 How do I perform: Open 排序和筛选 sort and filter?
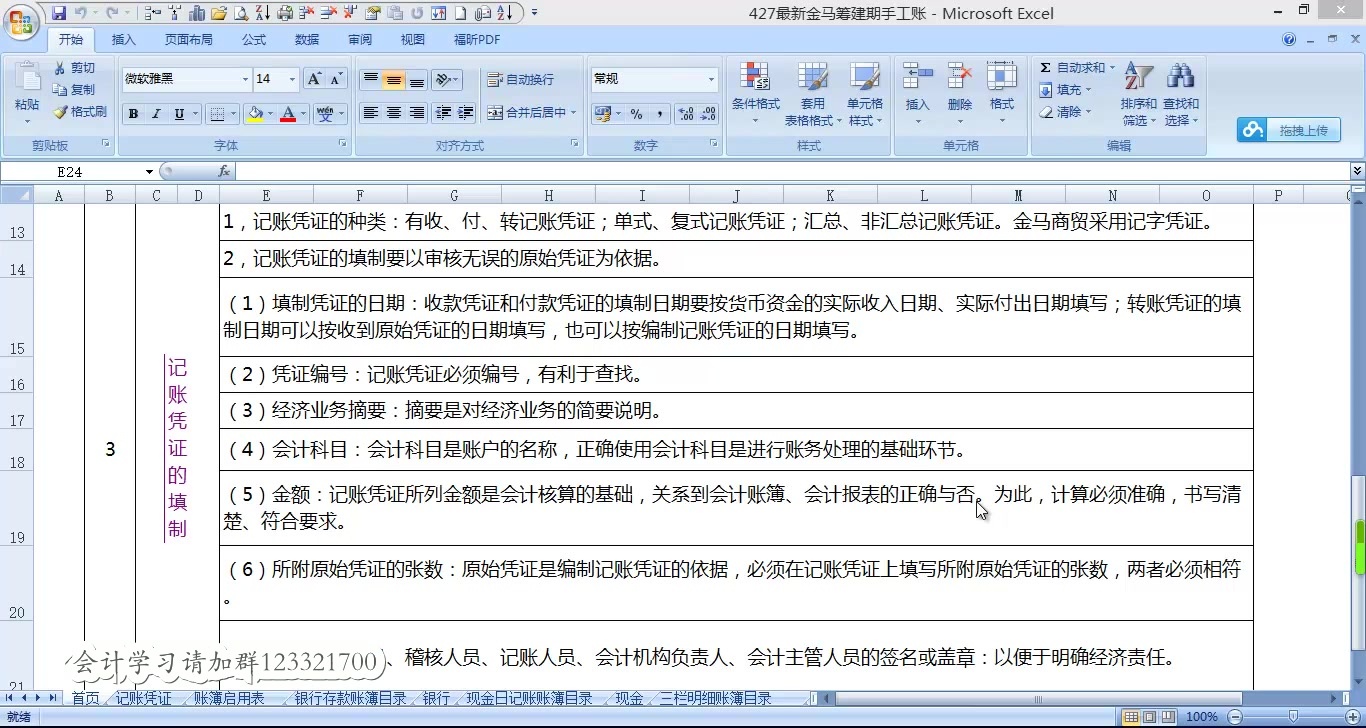tap(1138, 93)
